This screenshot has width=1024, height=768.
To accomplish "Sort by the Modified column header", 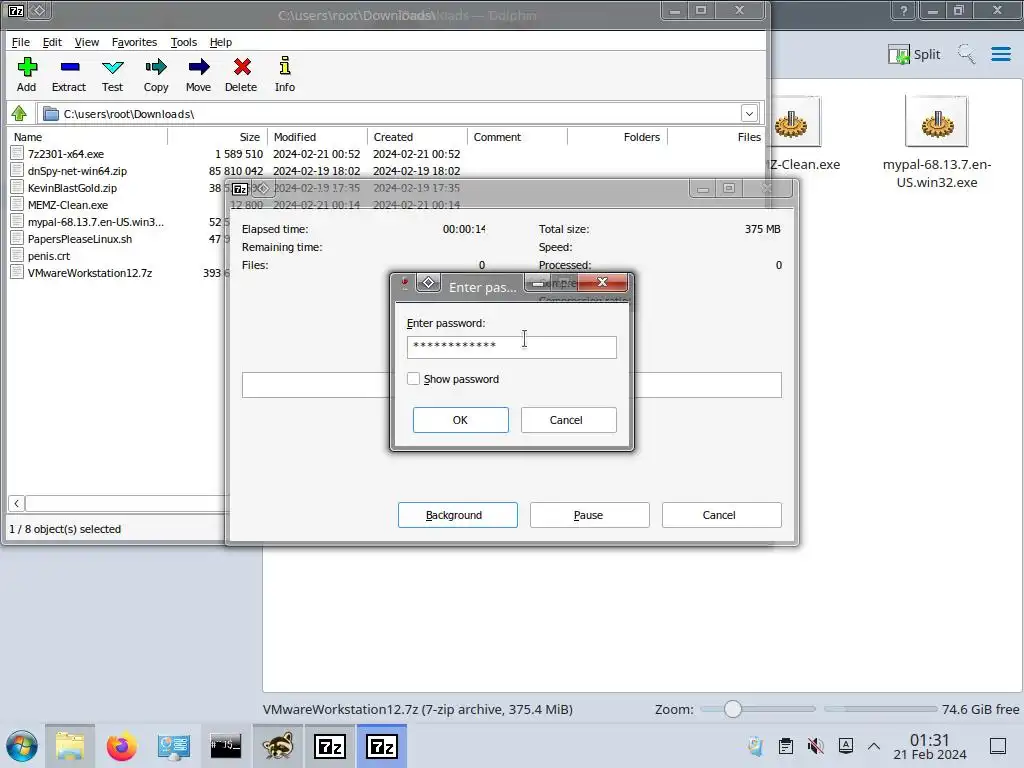I will (x=318, y=137).
